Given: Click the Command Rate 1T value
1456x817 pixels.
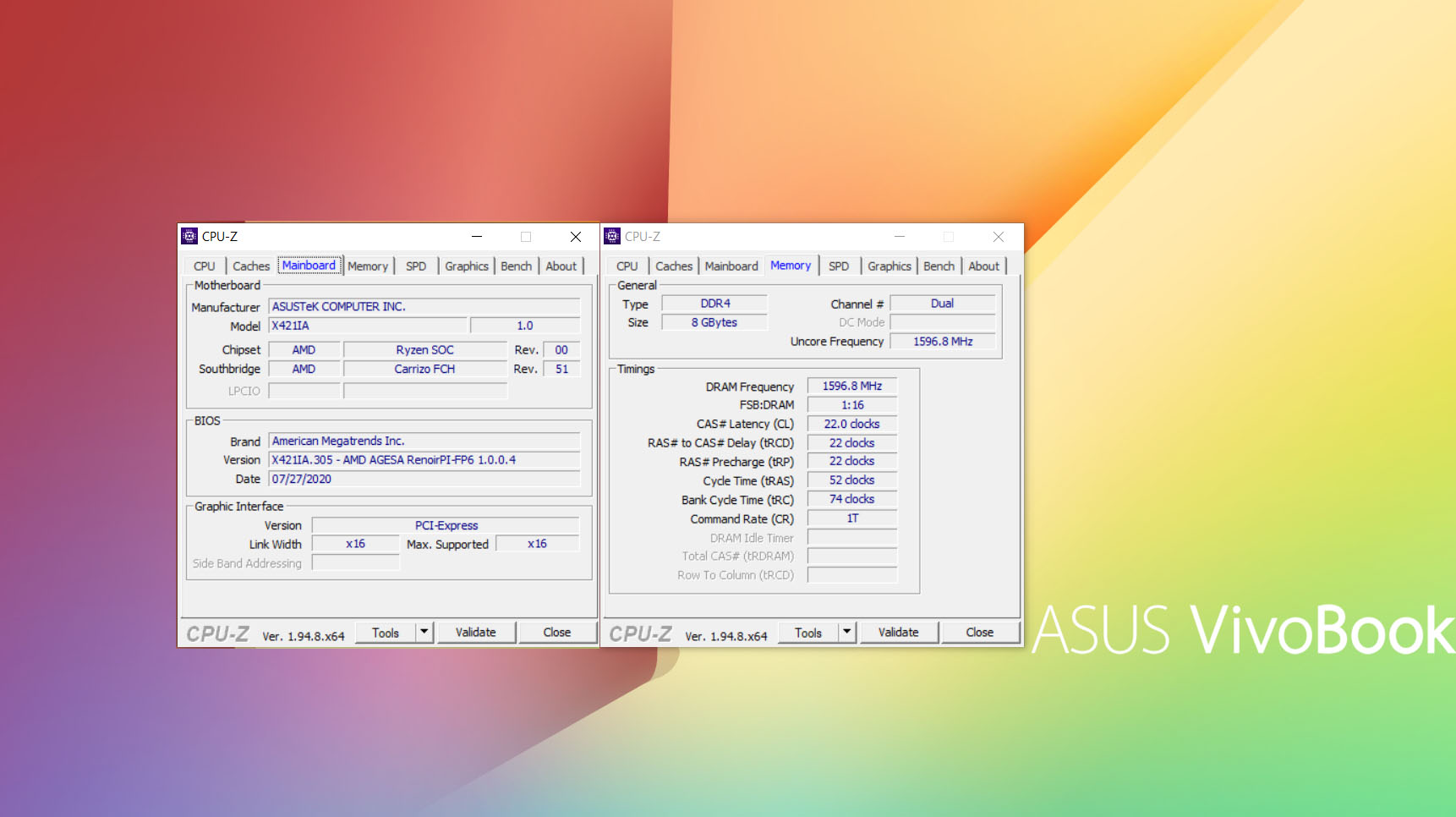Looking at the screenshot, I should pyautogui.click(x=852, y=518).
